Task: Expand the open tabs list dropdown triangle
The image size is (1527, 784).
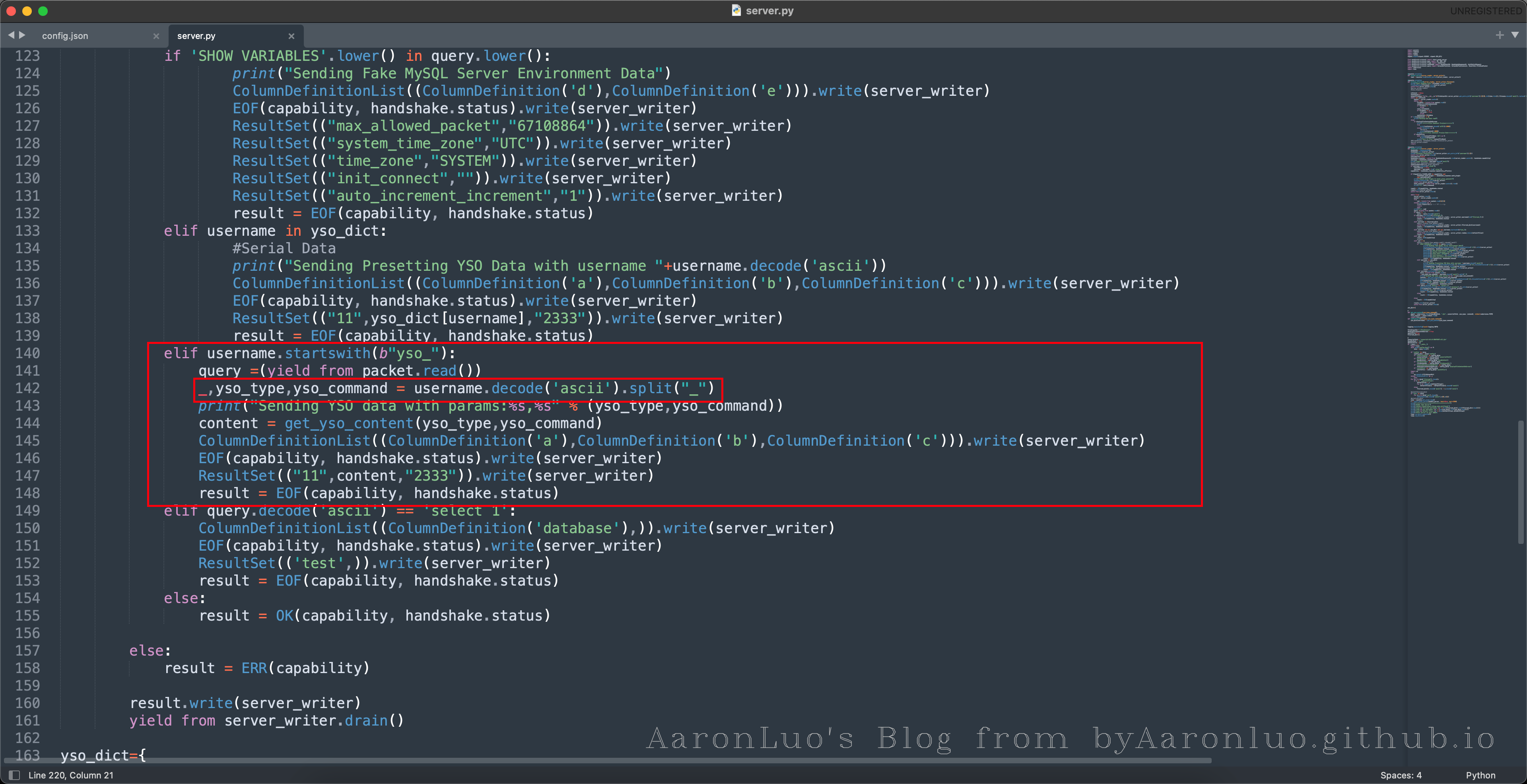Action: (x=1515, y=35)
